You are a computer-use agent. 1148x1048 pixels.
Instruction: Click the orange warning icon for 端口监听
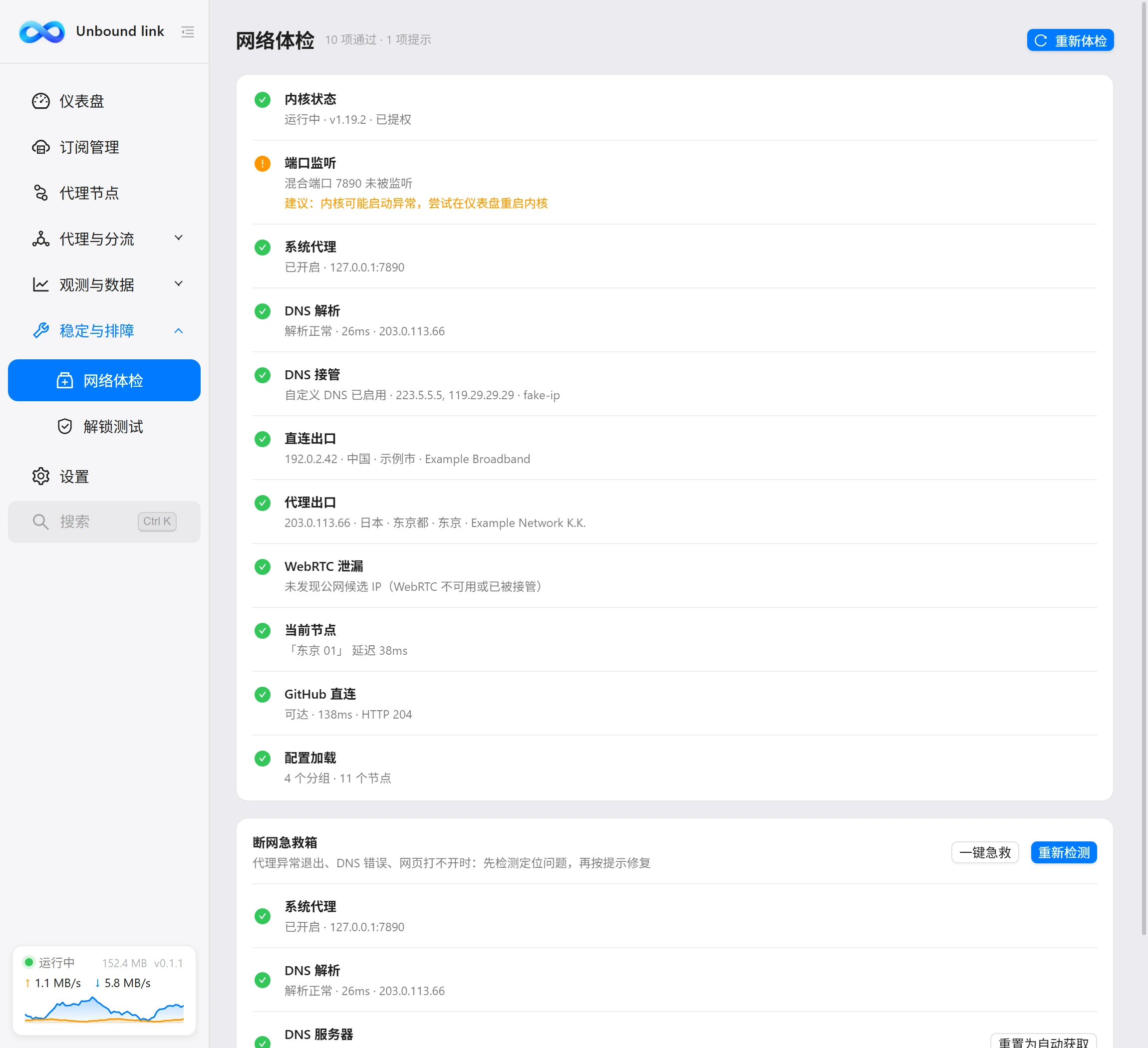click(263, 163)
